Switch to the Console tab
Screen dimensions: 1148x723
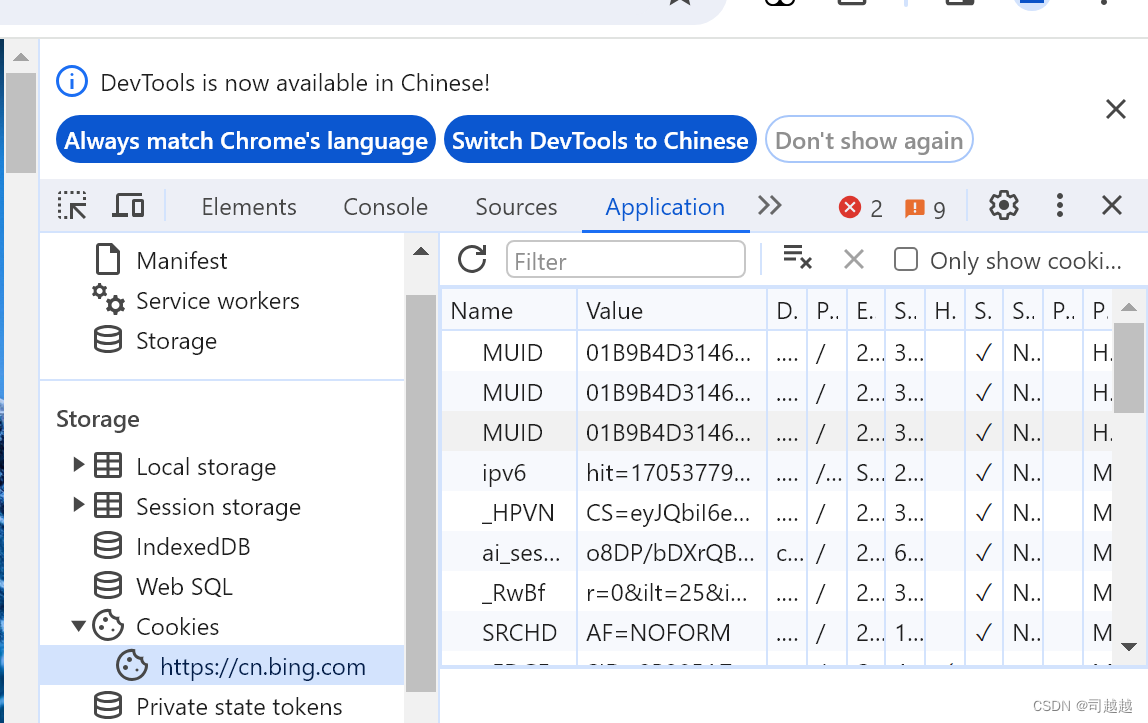coord(385,207)
